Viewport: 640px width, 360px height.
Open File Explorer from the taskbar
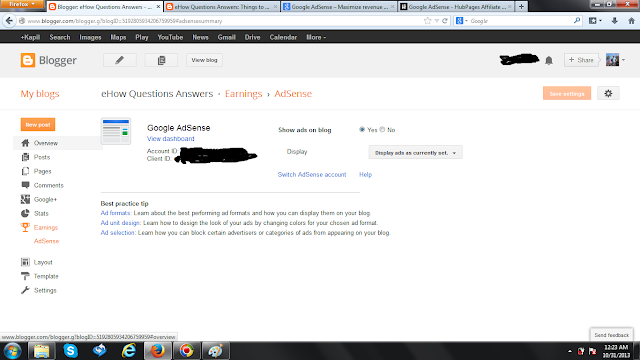coord(41,351)
